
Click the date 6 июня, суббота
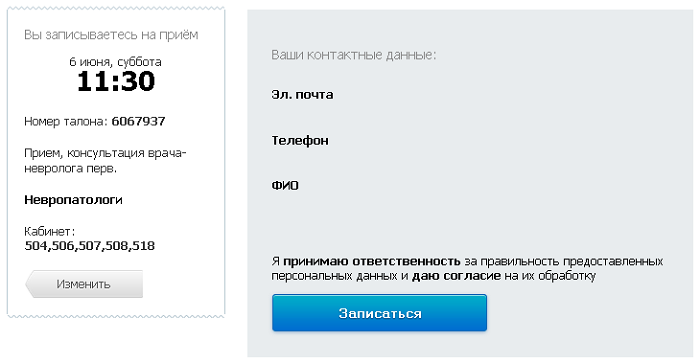115,62
